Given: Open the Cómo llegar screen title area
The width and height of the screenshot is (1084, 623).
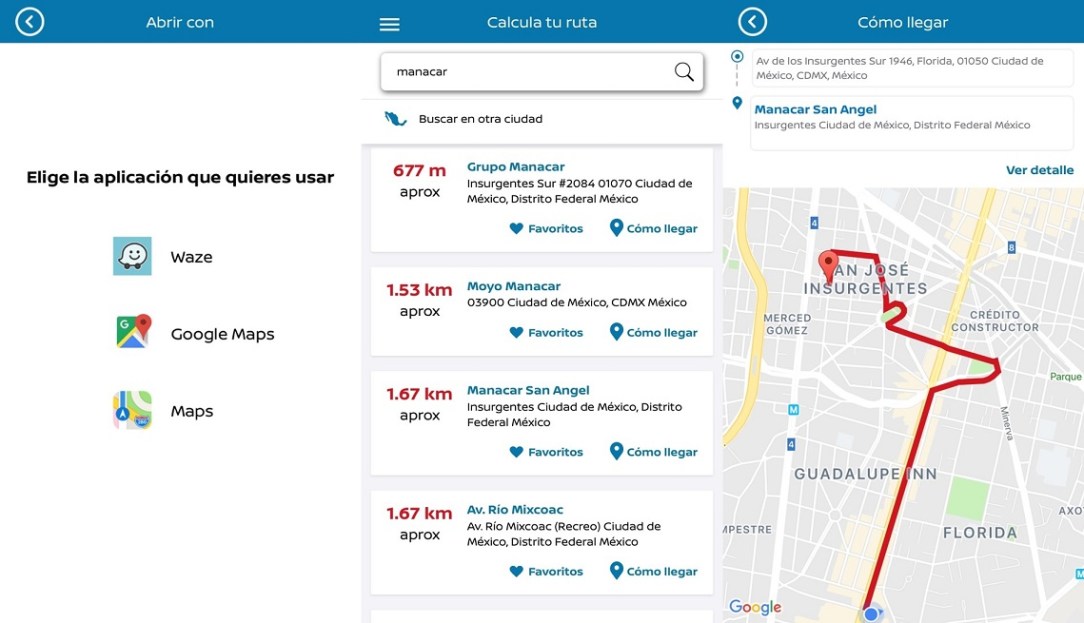Looking at the screenshot, I should click(x=903, y=21).
